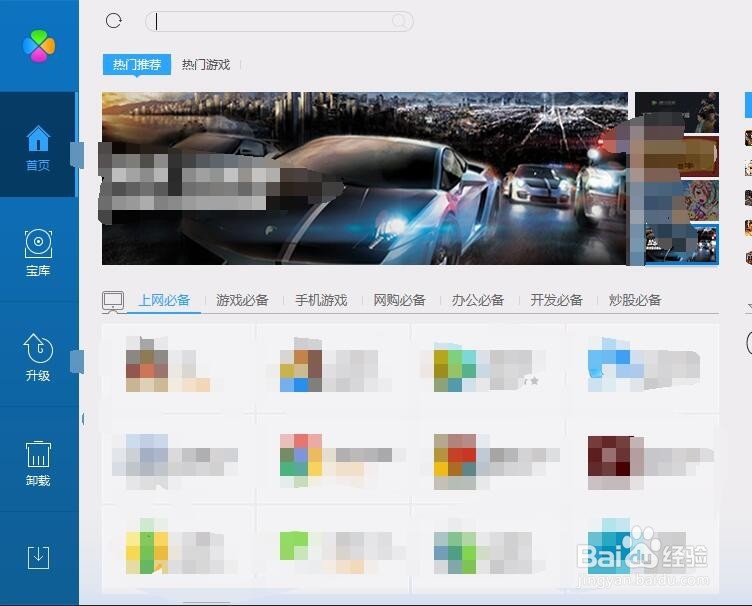Screen dimensions: 752x606
Task: Select the 上网必备 category tab
Action: click(164, 300)
